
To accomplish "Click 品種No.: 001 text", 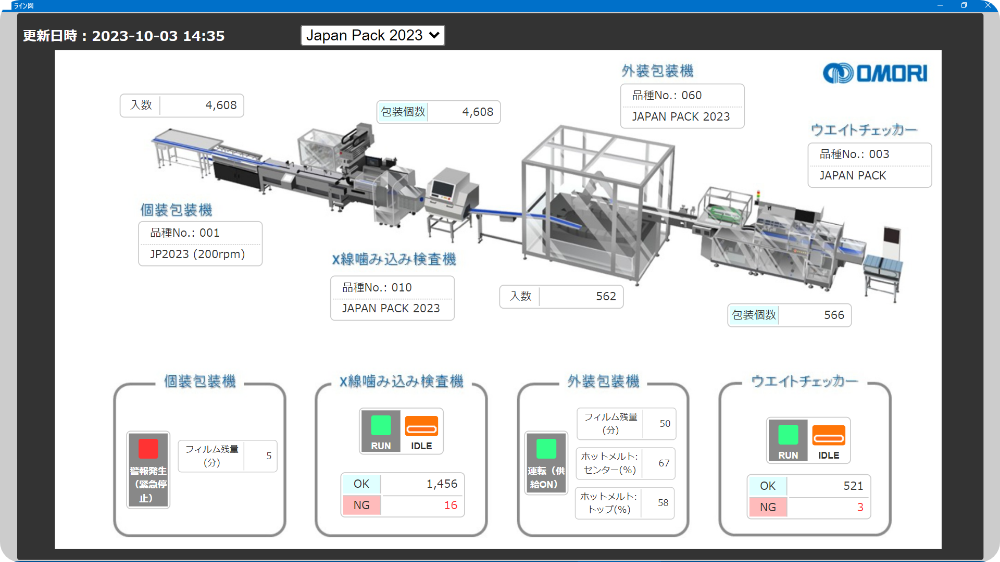I will (185, 233).
